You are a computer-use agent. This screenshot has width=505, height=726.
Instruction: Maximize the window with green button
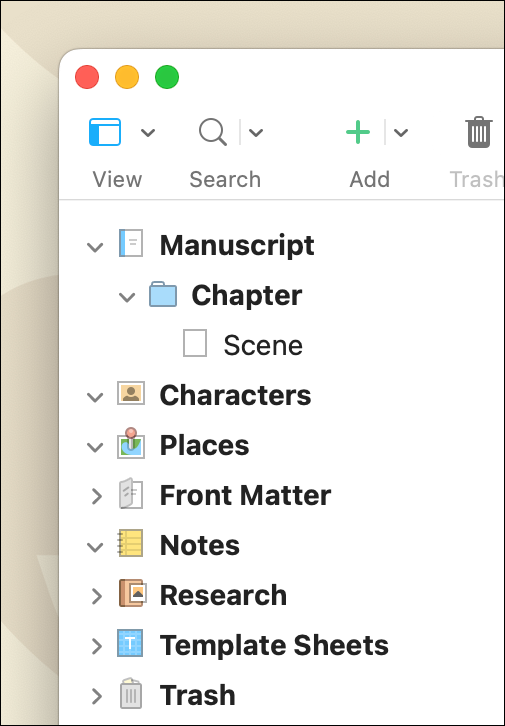167,77
